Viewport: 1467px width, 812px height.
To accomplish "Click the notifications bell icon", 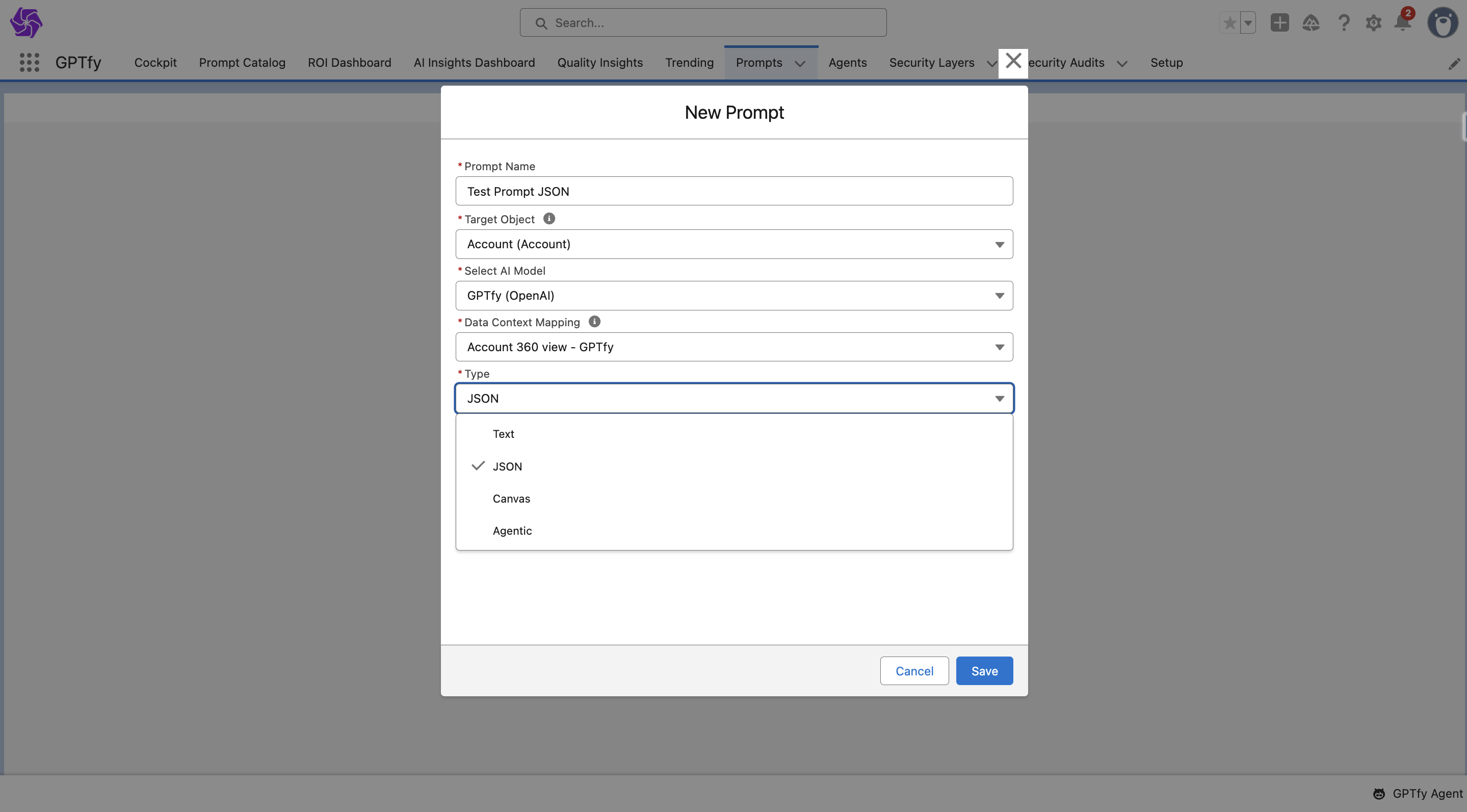I will (x=1402, y=23).
